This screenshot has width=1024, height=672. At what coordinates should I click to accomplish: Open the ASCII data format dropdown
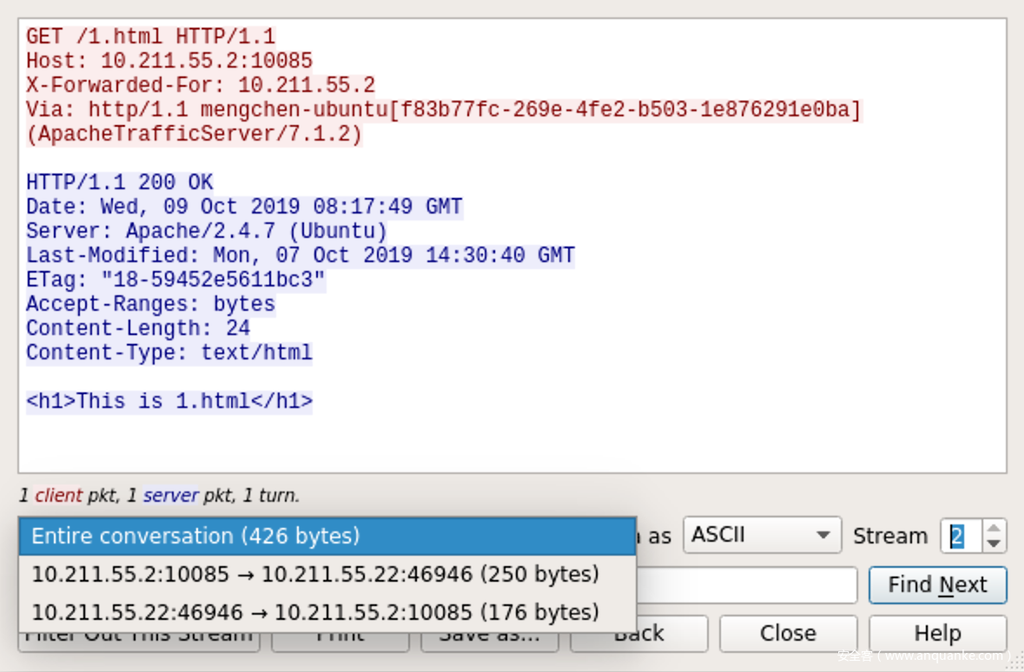(x=761, y=535)
